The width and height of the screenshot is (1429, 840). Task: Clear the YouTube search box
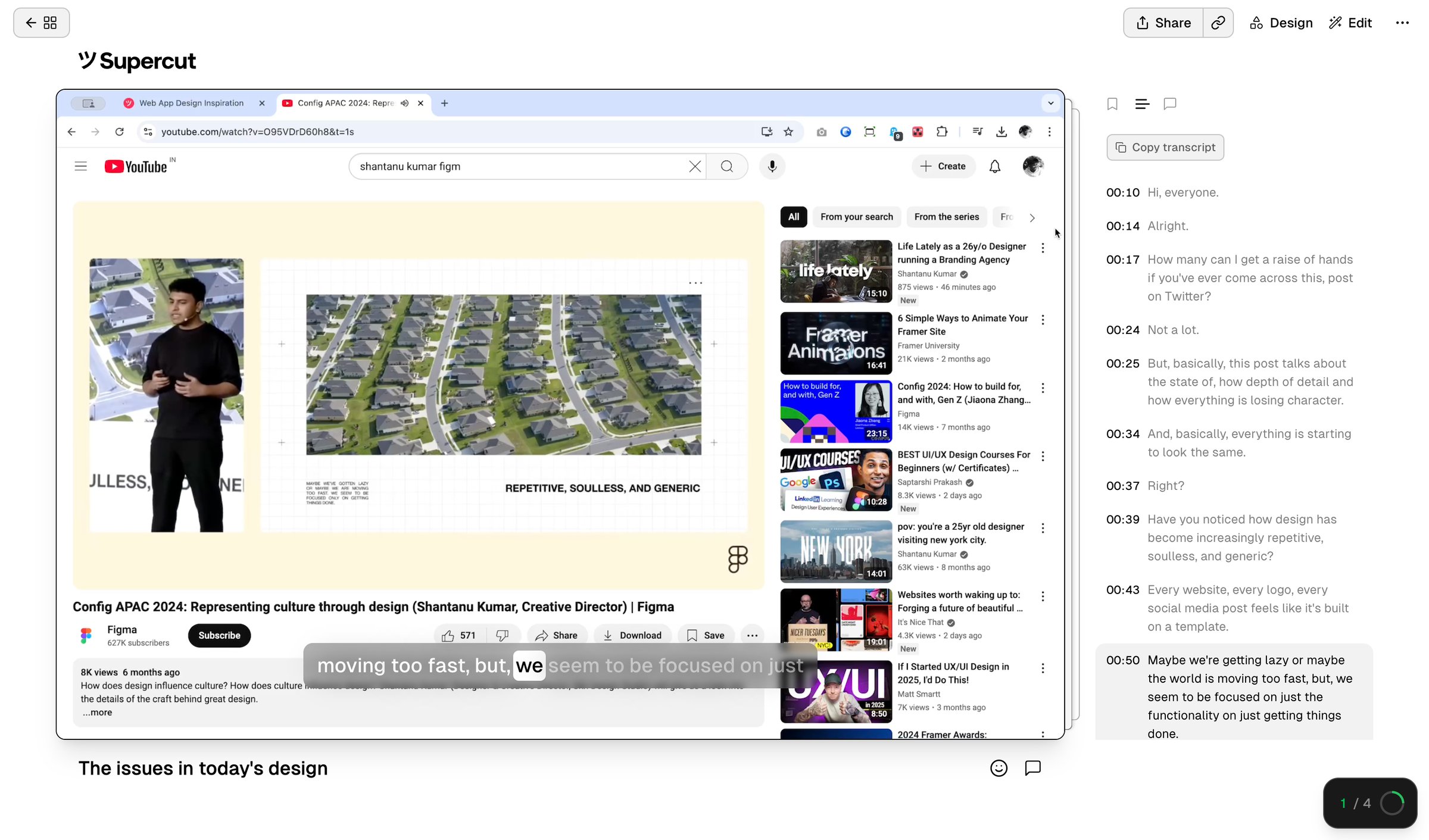tap(694, 166)
